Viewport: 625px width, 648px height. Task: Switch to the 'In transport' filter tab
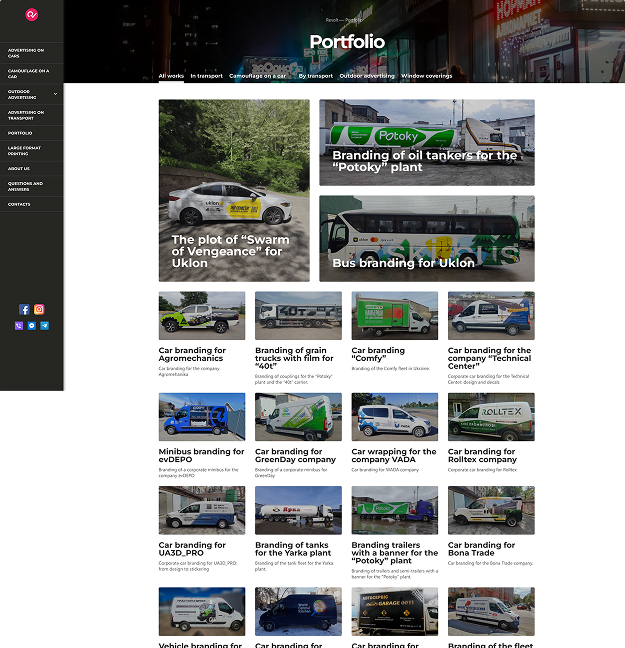(206, 76)
